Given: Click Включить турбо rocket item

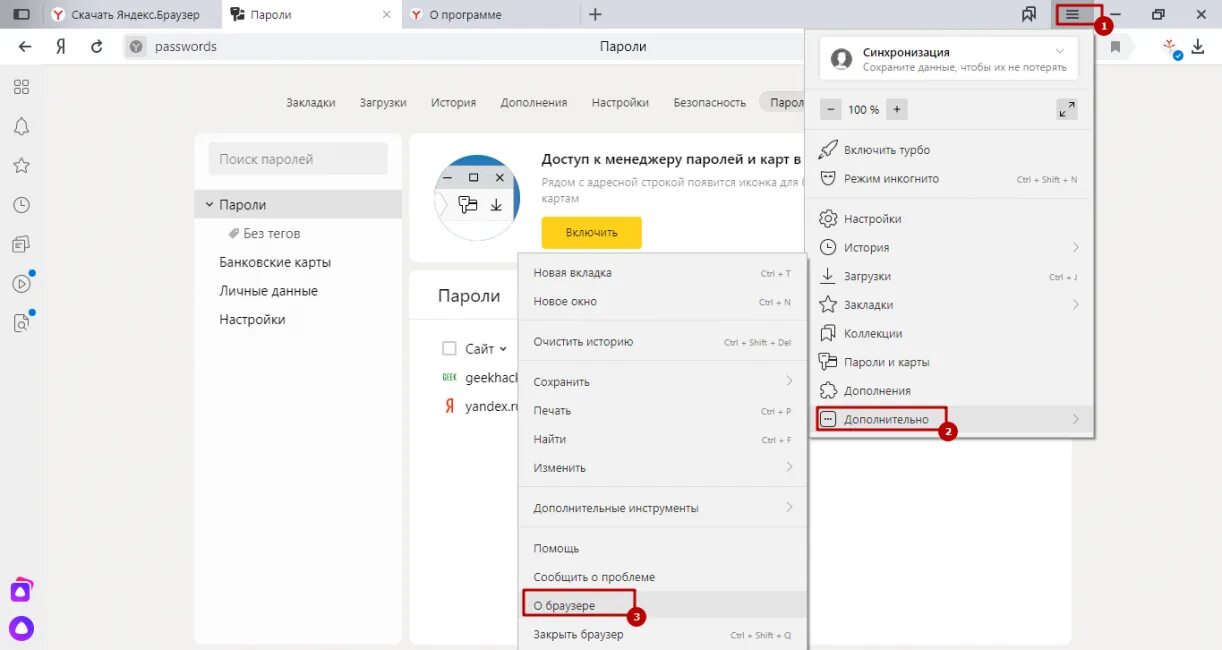Looking at the screenshot, I should [950, 149].
